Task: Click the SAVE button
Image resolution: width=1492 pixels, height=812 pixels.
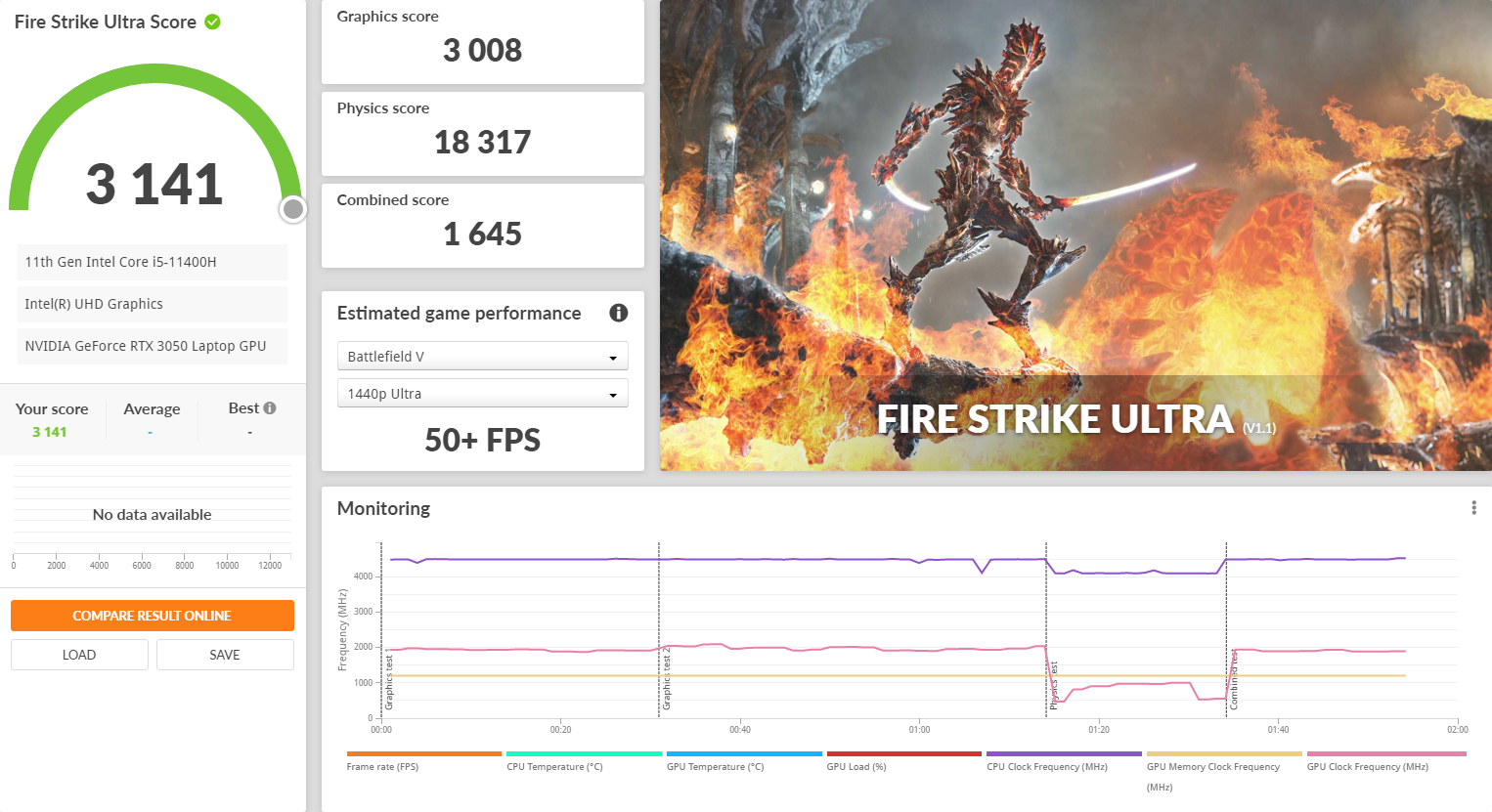Action: coord(225,655)
